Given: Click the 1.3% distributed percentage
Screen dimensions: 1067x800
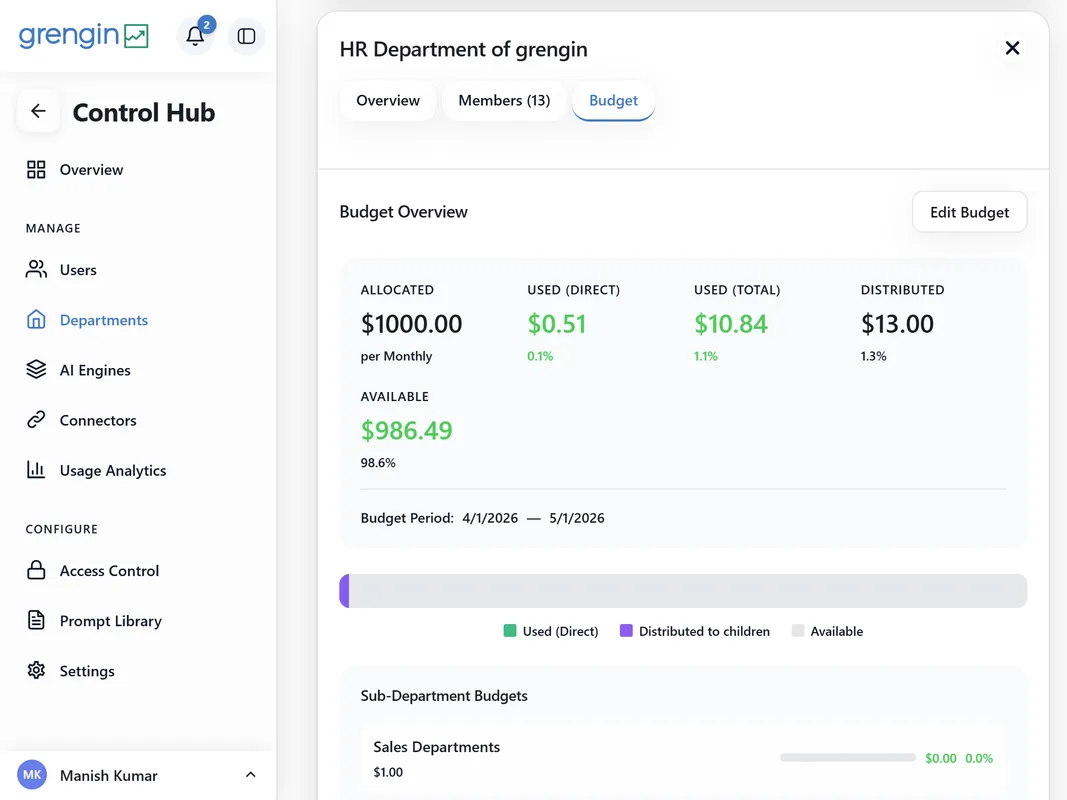Looking at the screenshot, I should [x=873, y=356].
